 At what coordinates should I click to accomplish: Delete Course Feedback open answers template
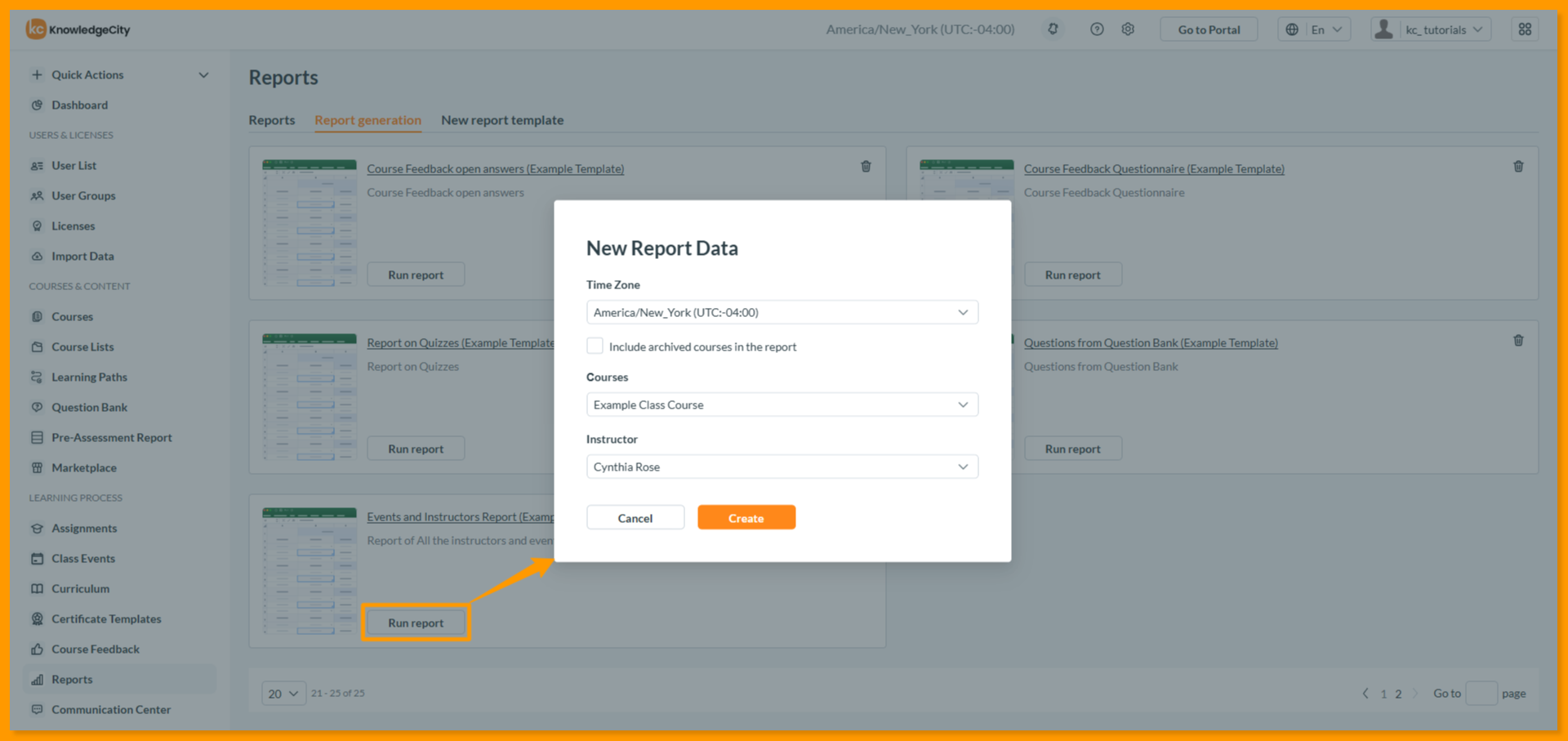coord(866,167)
